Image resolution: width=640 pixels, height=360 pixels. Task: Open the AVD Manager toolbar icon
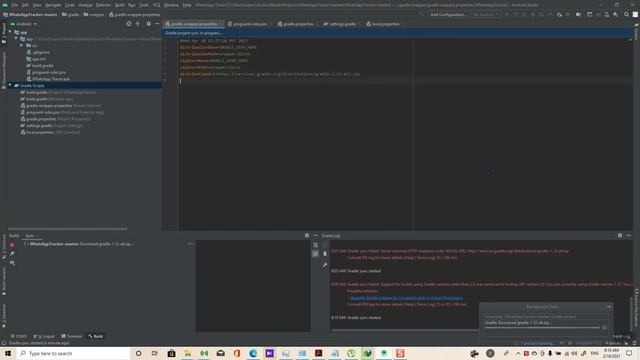[607, 14]
